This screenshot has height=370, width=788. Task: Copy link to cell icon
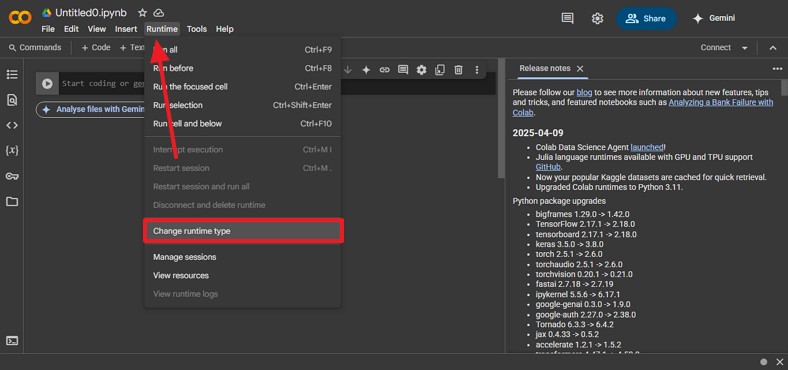click(x=384, y=70)
